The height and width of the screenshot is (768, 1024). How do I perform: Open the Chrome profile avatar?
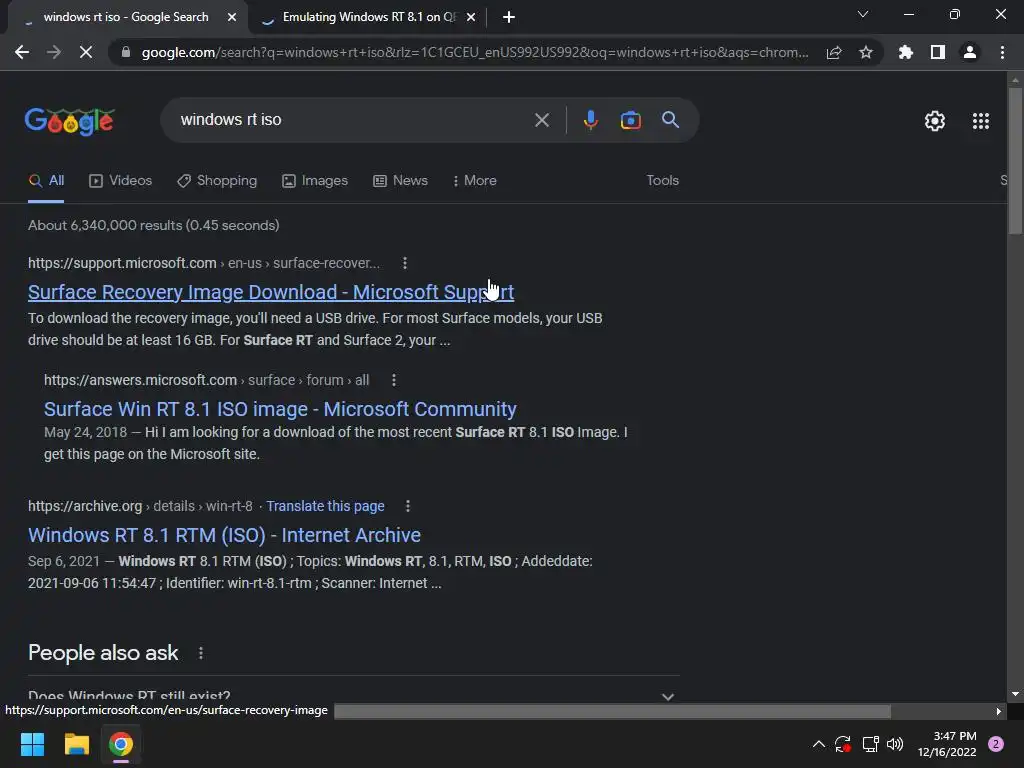[x=970, y=52]
